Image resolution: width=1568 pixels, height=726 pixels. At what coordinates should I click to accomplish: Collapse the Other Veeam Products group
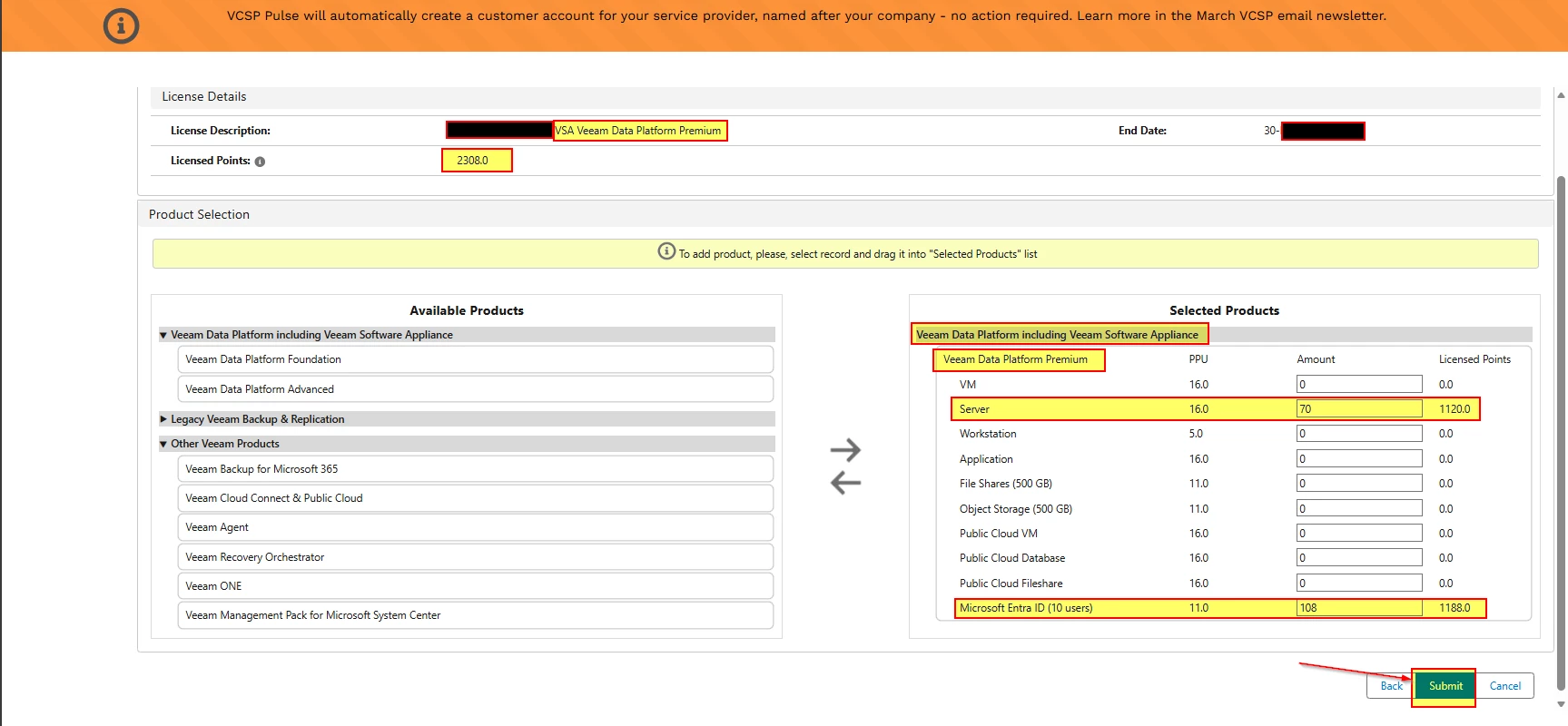[163, 444]
